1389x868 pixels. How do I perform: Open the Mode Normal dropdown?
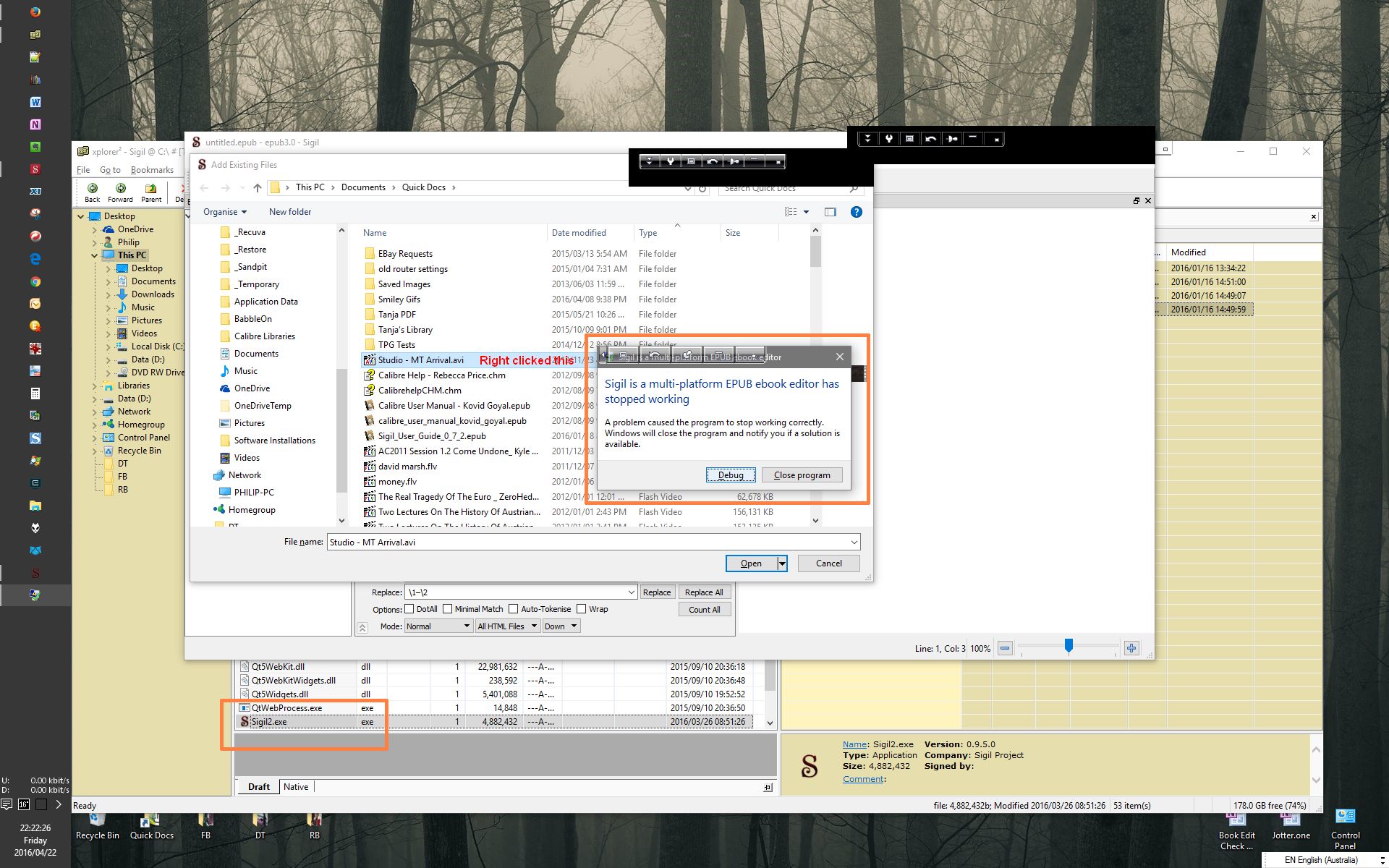tap(438, 626)
